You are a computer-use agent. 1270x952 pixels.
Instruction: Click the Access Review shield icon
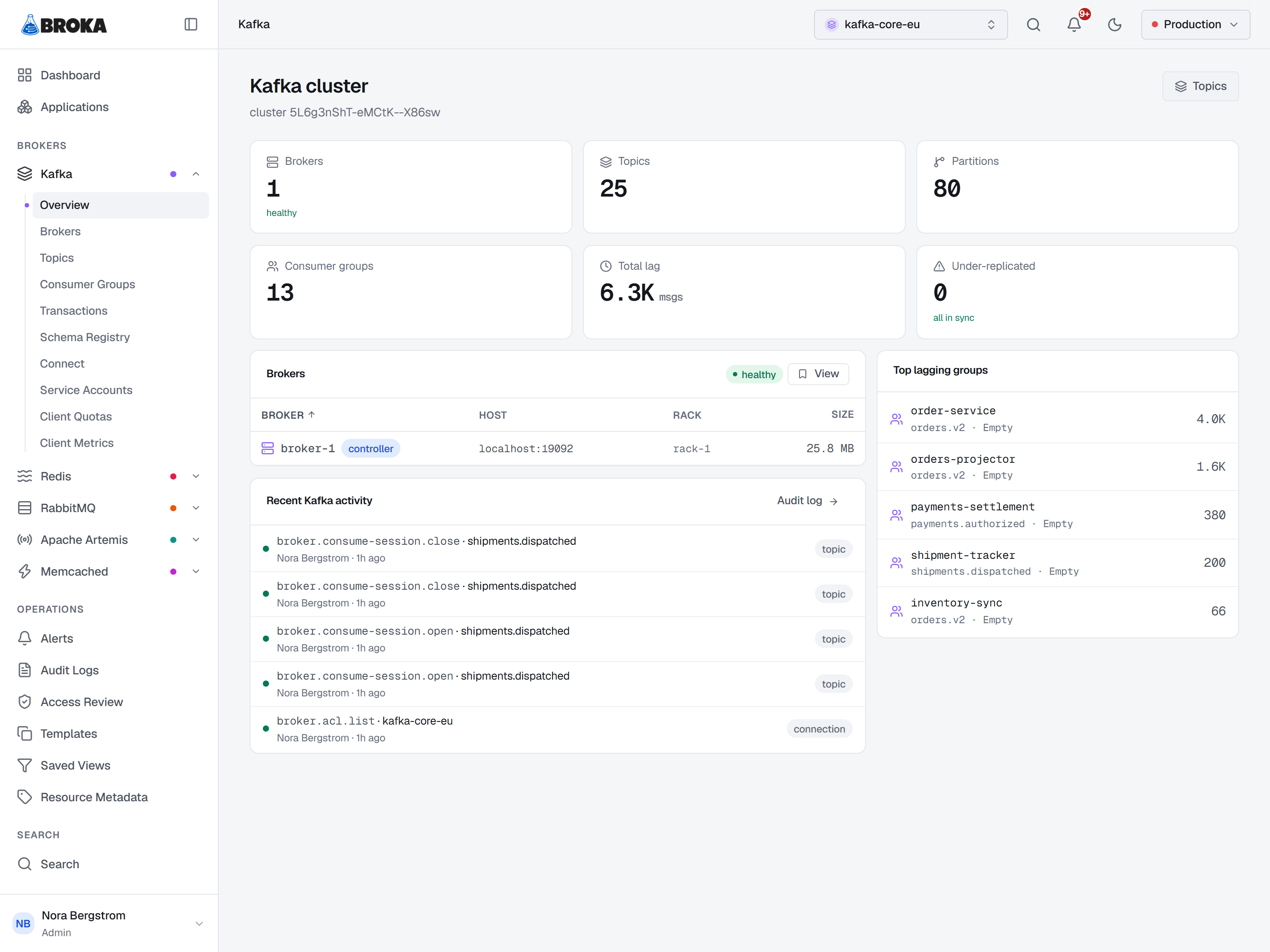(25, 702)
